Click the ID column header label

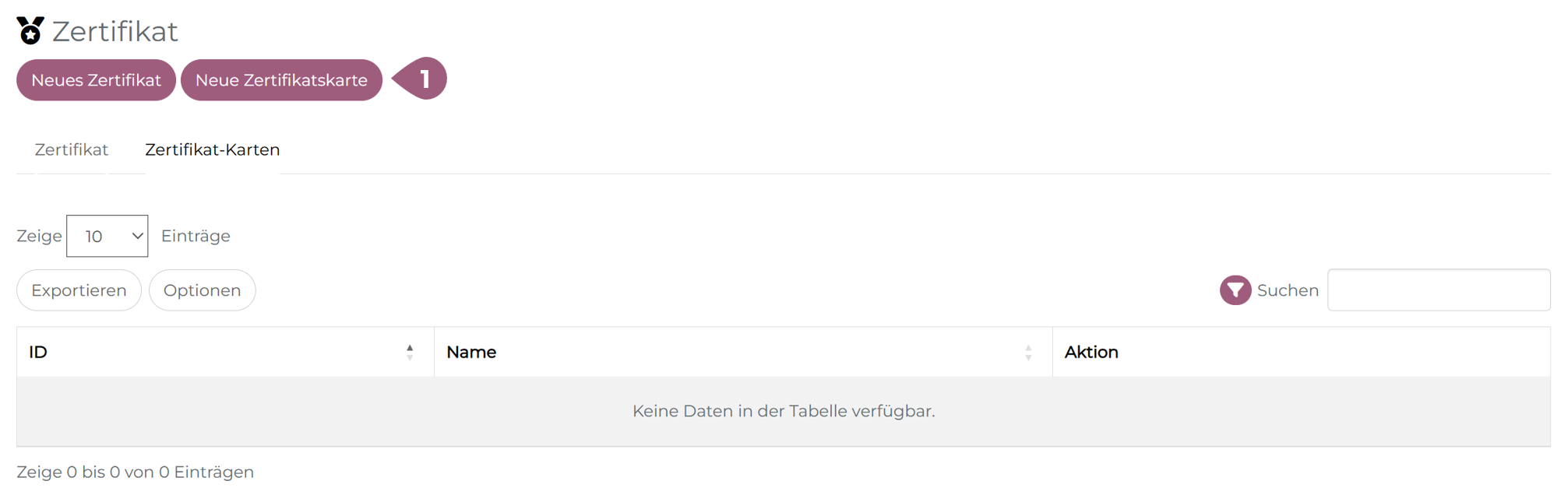(x=38, y=353)
